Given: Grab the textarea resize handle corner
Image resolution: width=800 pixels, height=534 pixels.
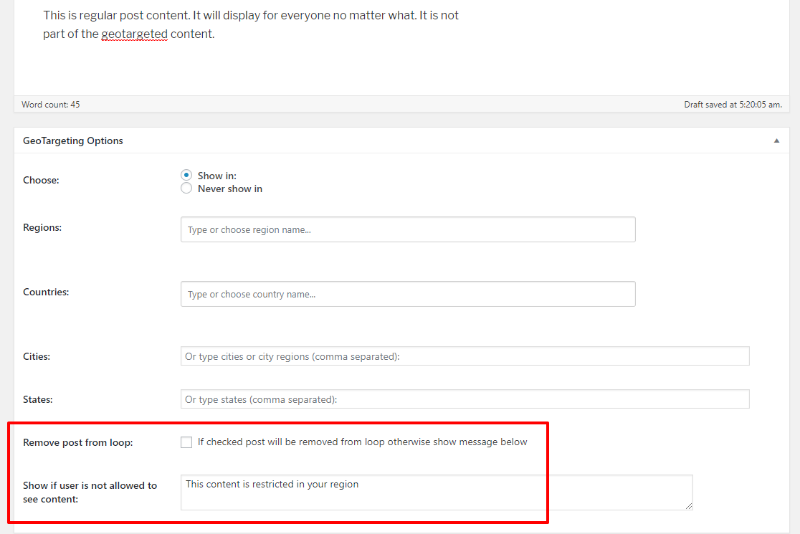Looking at the screenshot, I should click(x=688, y=506).
